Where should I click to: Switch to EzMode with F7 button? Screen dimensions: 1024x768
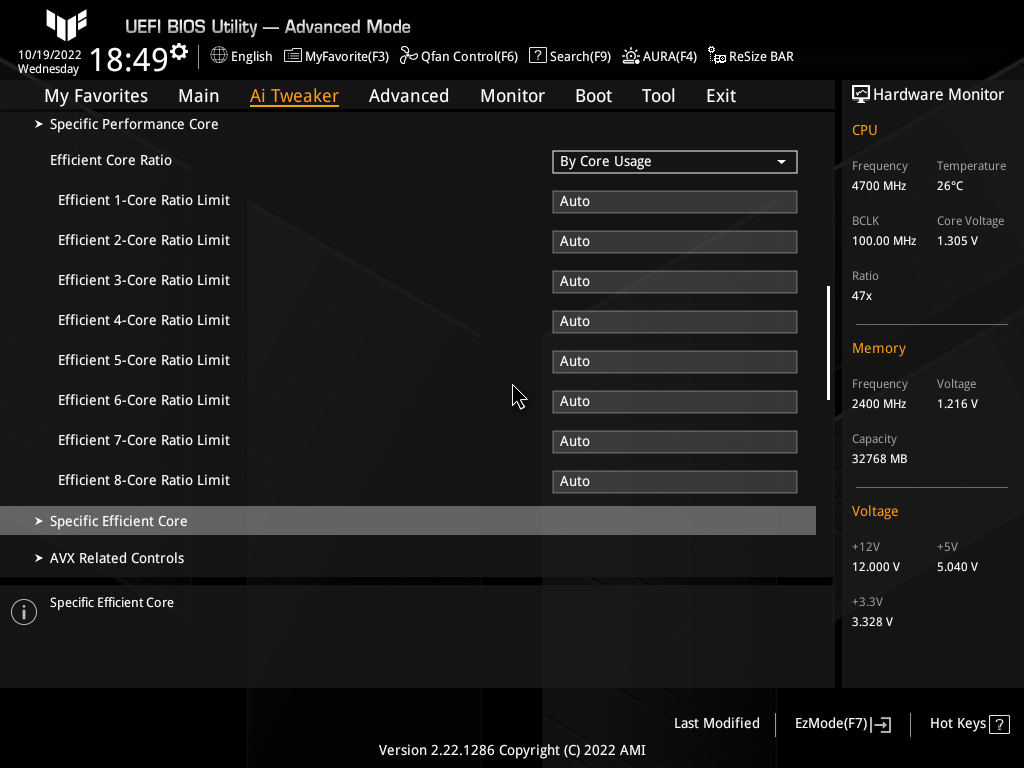click(x=841, y=723)
